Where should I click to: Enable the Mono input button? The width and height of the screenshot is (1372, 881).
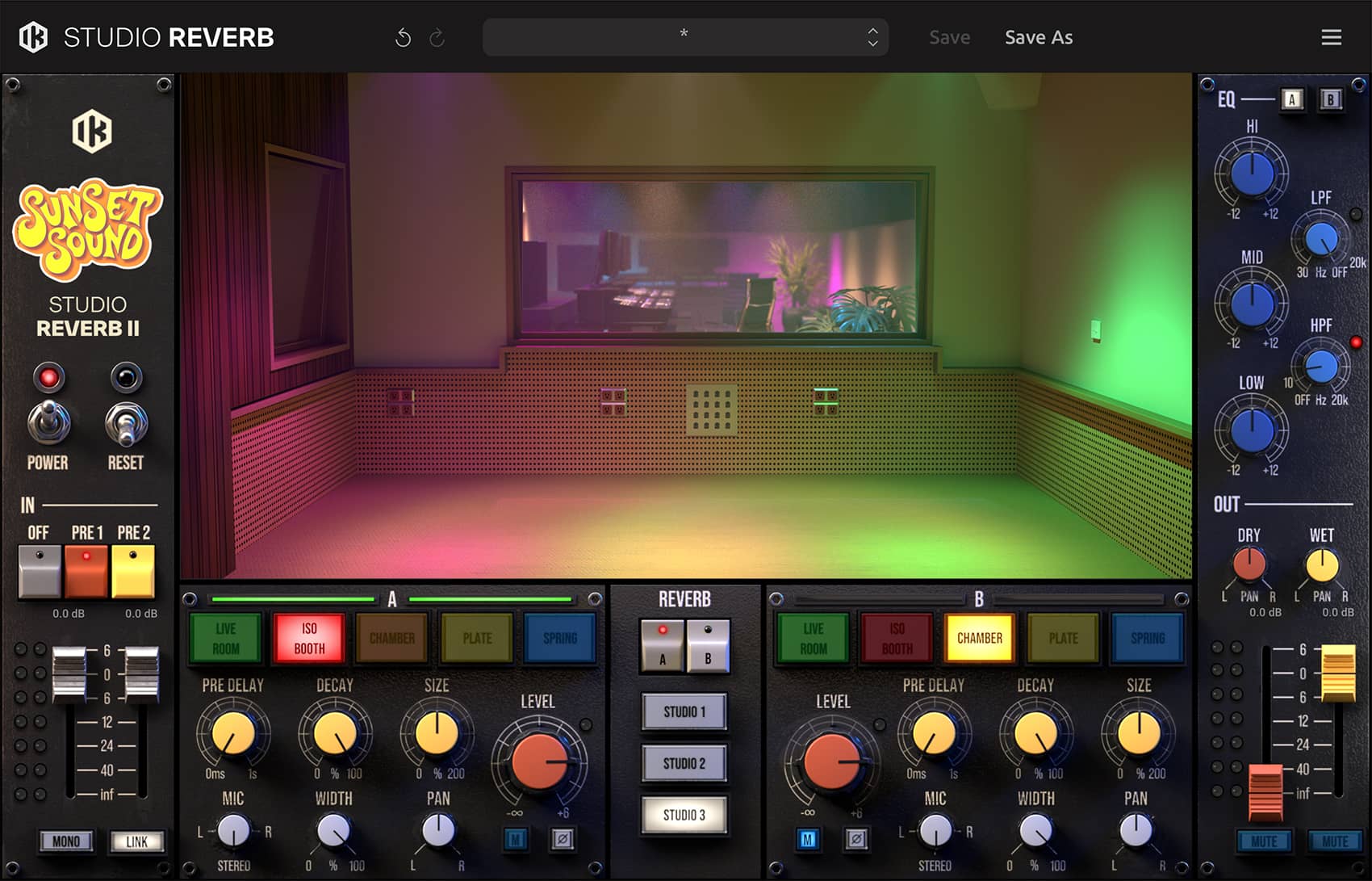point(65,841)
